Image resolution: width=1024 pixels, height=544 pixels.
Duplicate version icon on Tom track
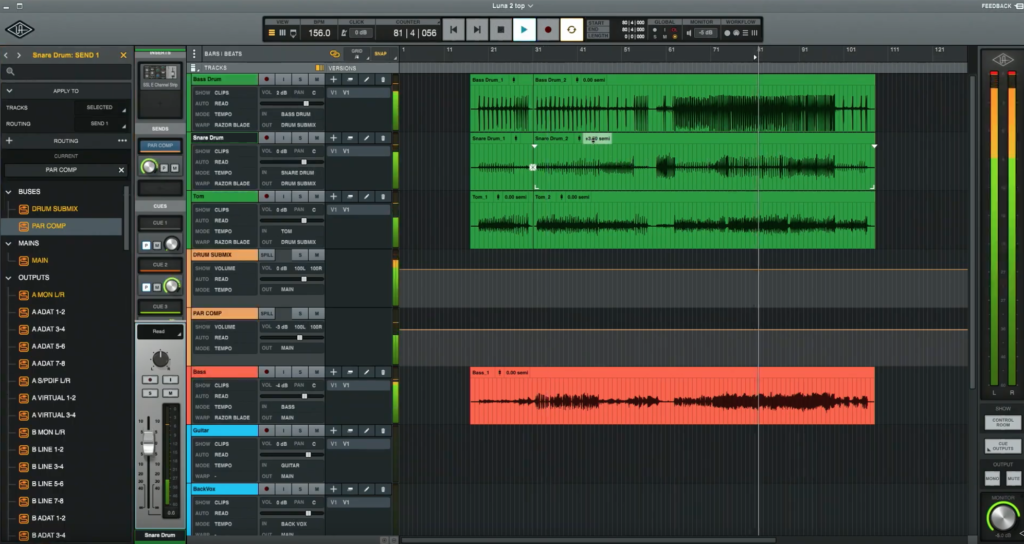pyautogui.click(x=350, y=197)
